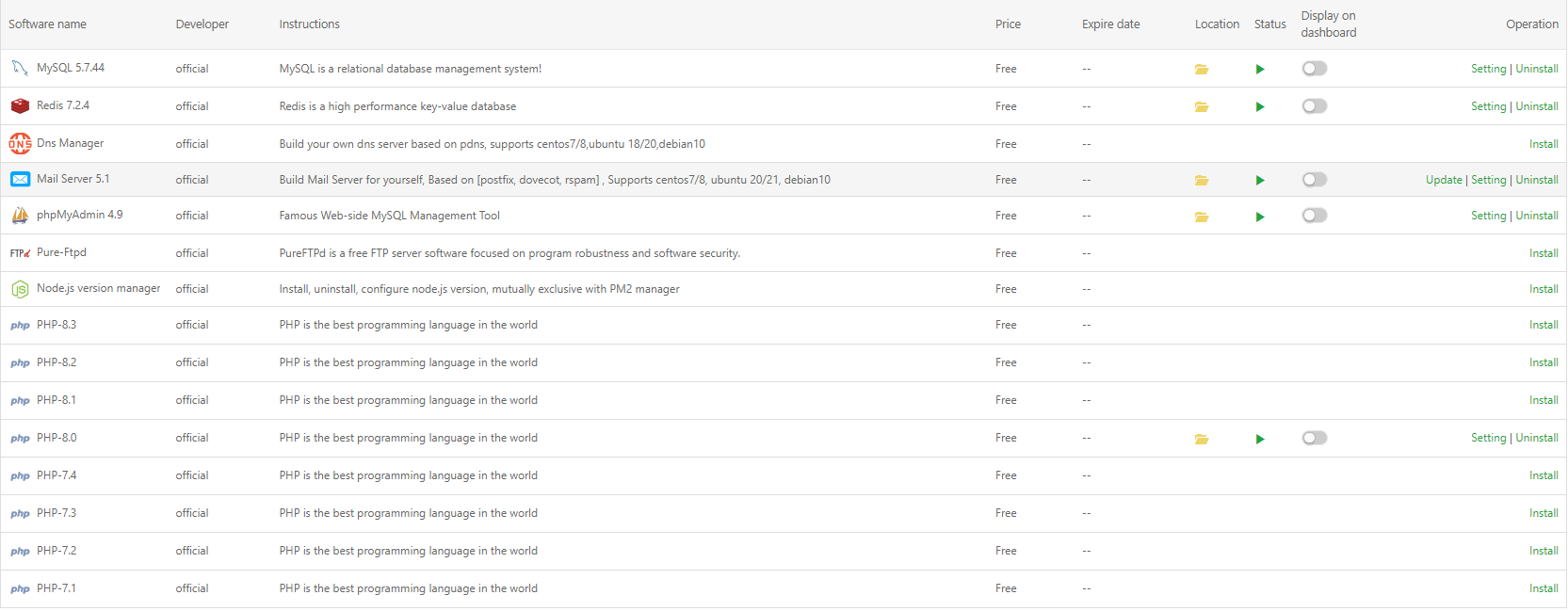Image resolution: width=1568 pixels, height=611 pixels.
Task: Click the Node.js version manager icon
Action: pyautogui.click(x=20, y=289)
